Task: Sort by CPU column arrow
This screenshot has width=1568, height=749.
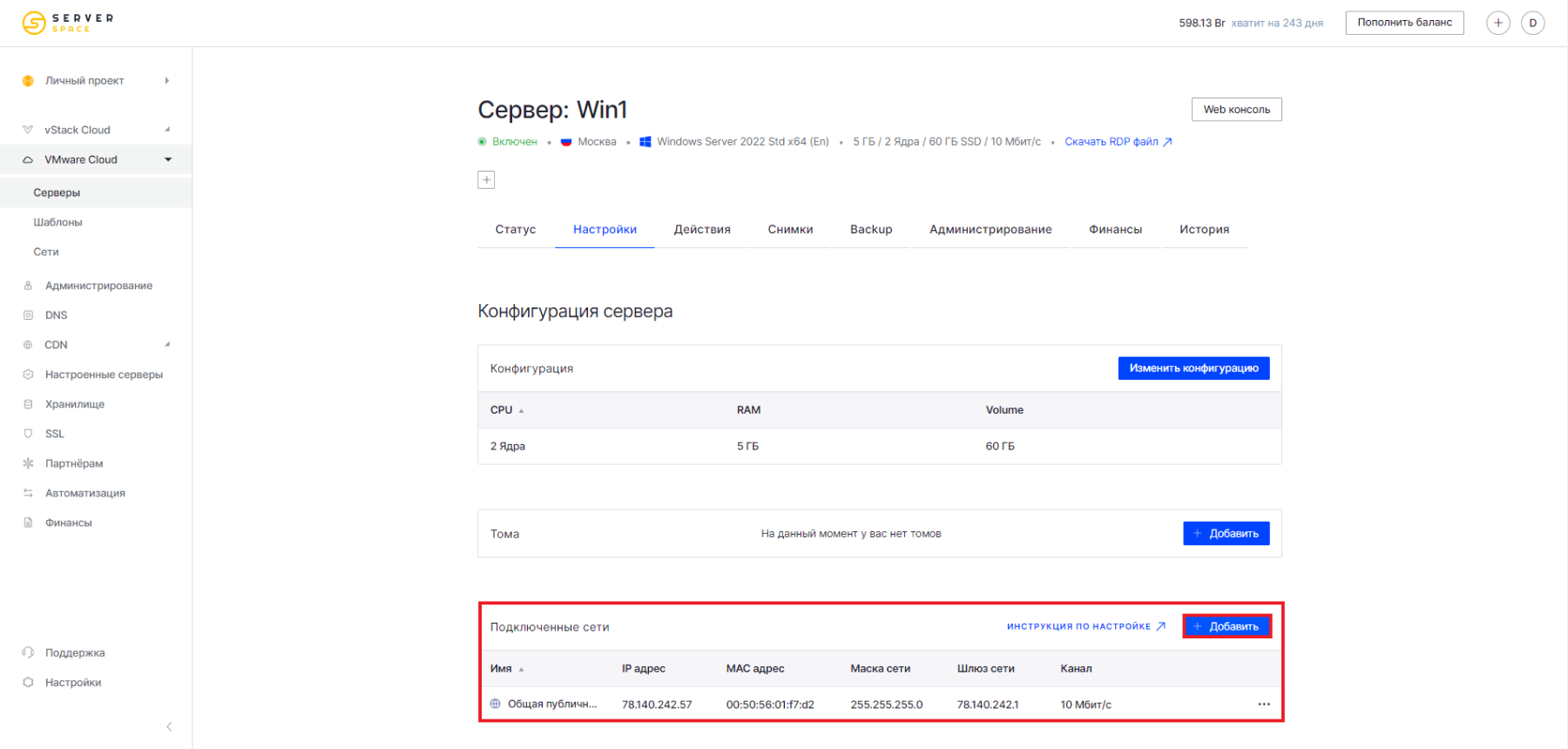Action: coord(521,410)
